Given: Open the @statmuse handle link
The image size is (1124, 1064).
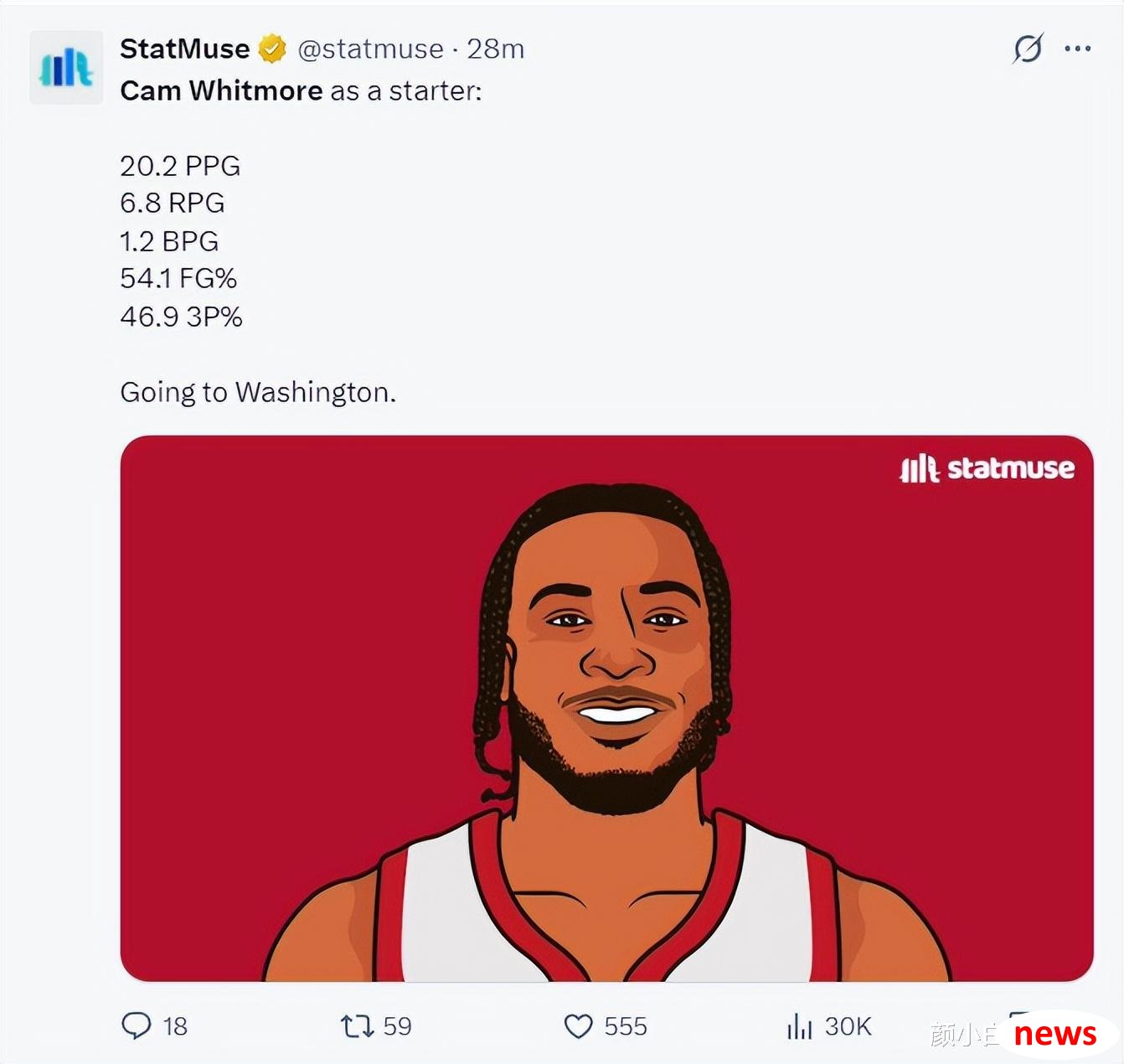Looking at the screenshot, I should click(x=370, y=49).
